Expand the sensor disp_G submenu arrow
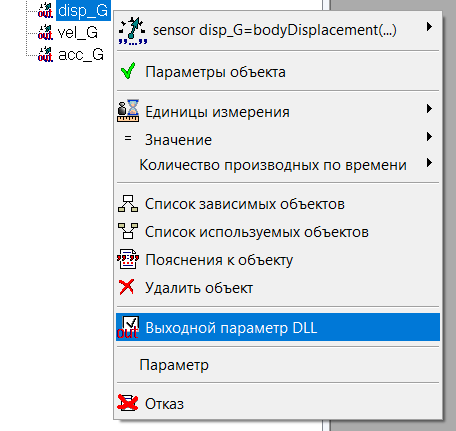Viewport: 456px width, 431px height. (x=429, y=27)
